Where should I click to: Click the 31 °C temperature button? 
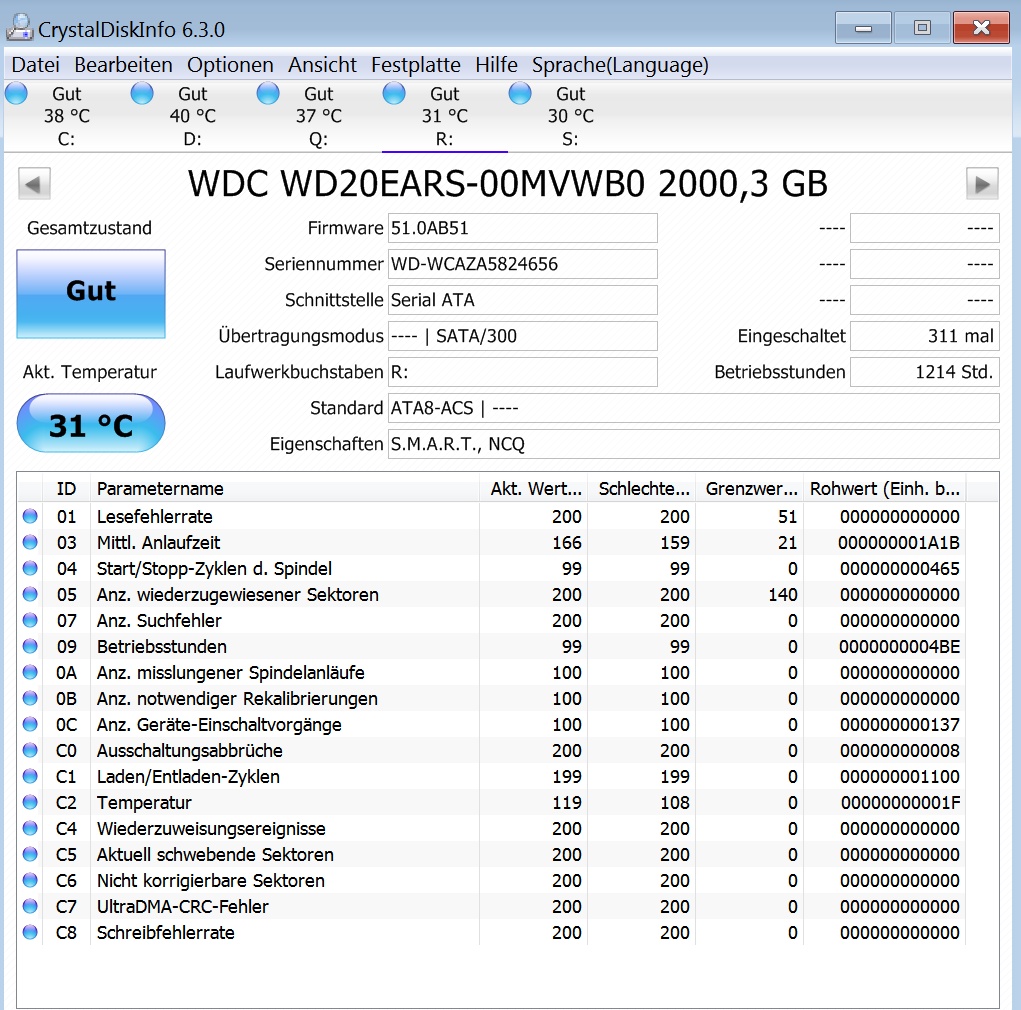pyautogui.click(x=91, y=423)
